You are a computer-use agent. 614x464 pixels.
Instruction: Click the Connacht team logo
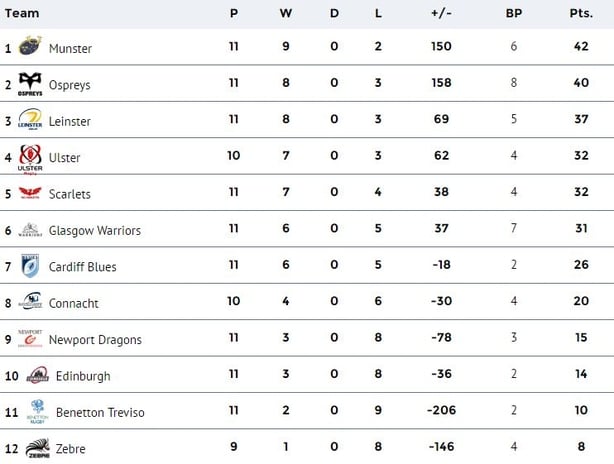tap(30, 301)
